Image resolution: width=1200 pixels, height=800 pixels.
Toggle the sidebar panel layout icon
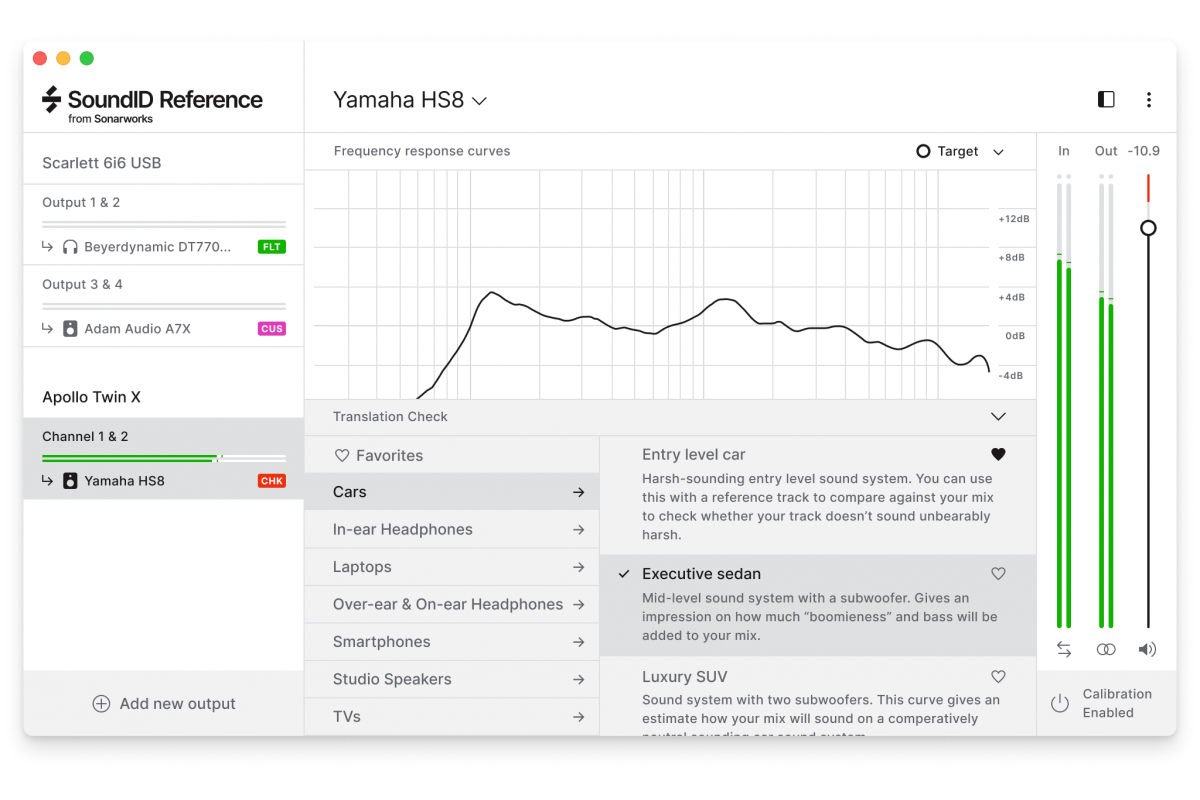1106,99
